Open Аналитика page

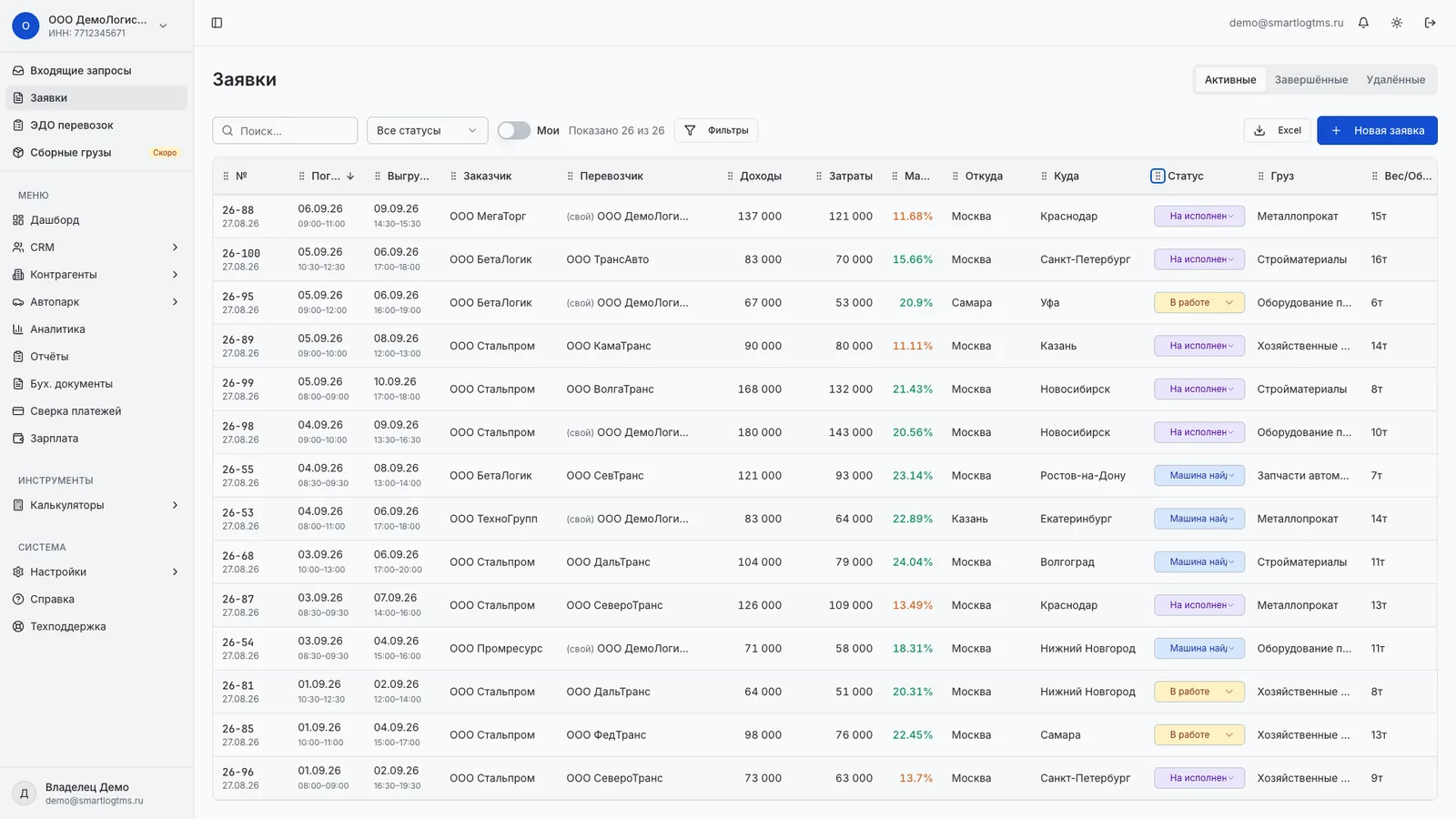96,329
